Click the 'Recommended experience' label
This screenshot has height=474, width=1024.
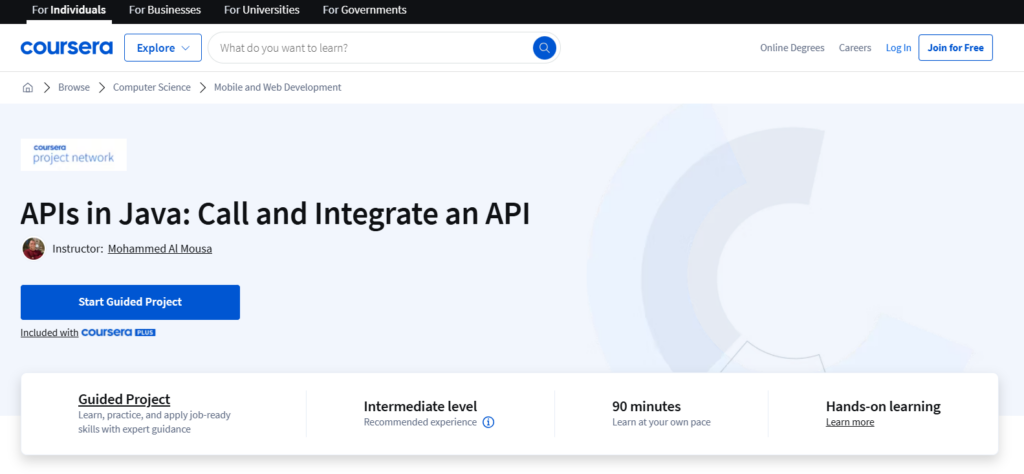coord(420,422)
